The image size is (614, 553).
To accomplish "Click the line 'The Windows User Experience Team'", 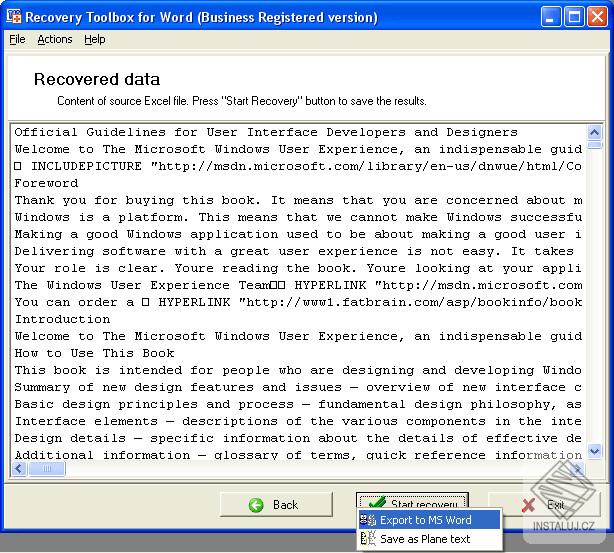I will [x=298, y=285].
